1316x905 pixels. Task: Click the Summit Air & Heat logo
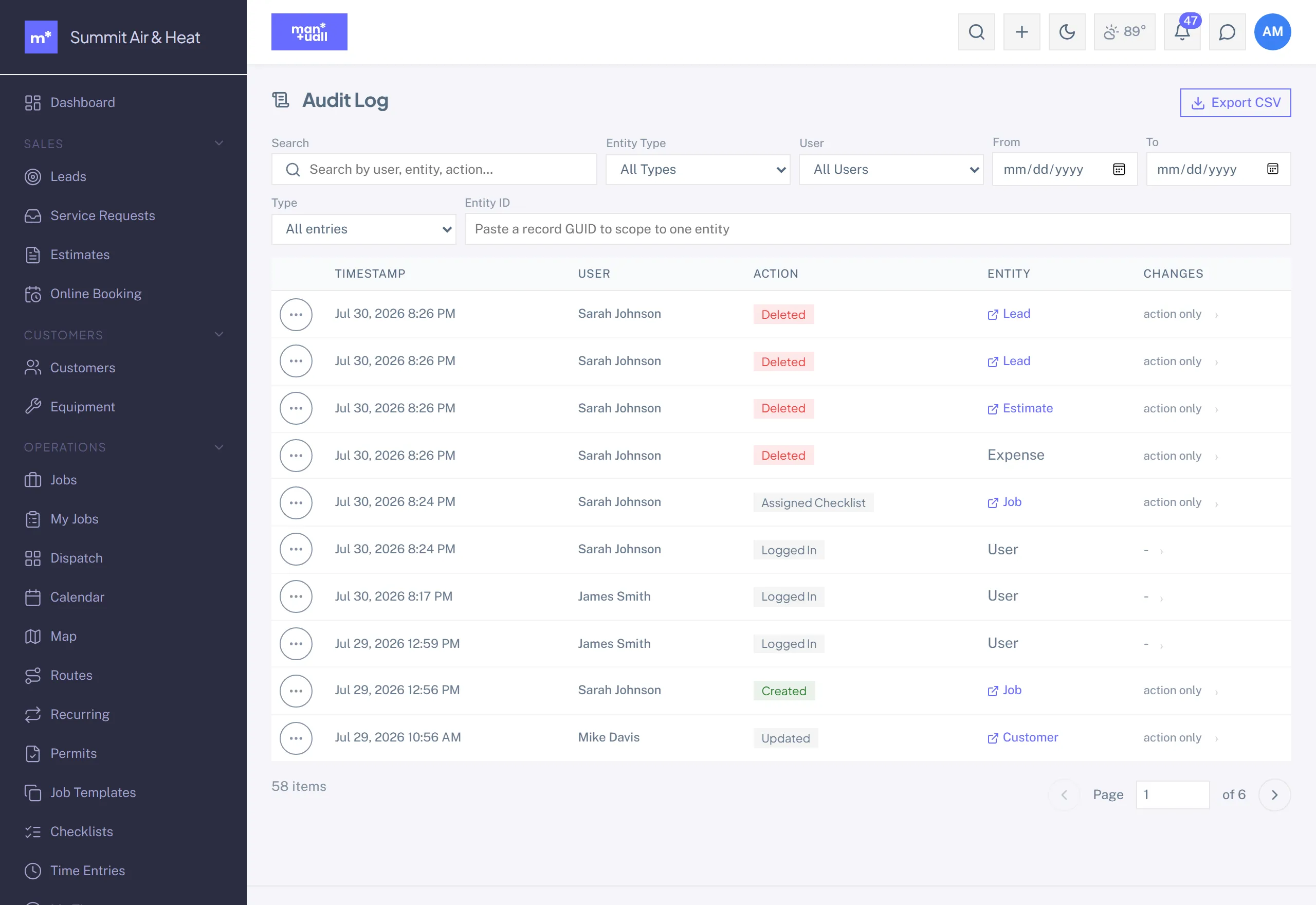41,38
